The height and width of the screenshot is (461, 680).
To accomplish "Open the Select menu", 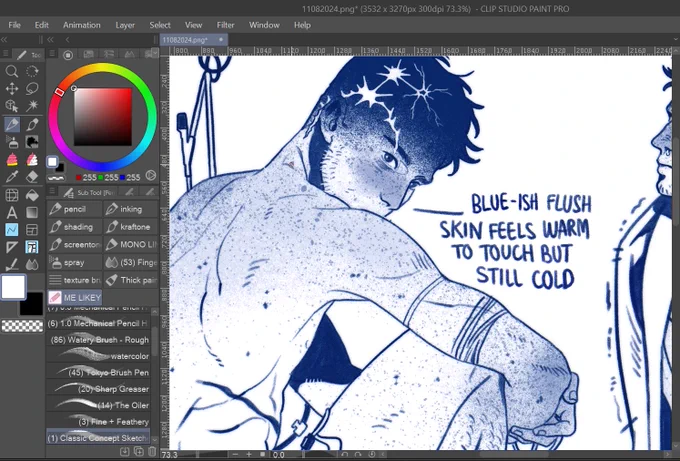I will pos(160,25).
